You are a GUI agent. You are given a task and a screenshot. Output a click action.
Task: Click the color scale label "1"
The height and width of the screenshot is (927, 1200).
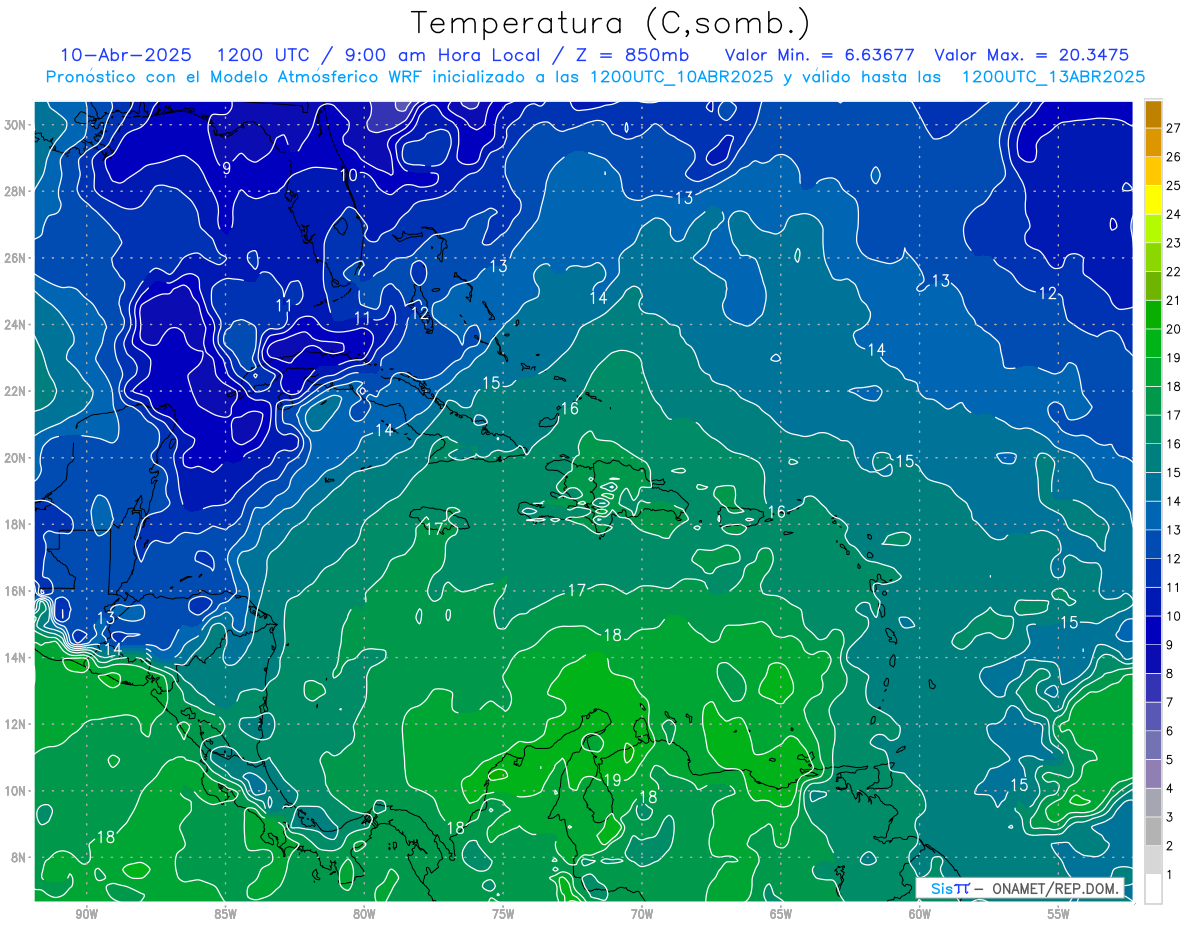click(1170, 876)
